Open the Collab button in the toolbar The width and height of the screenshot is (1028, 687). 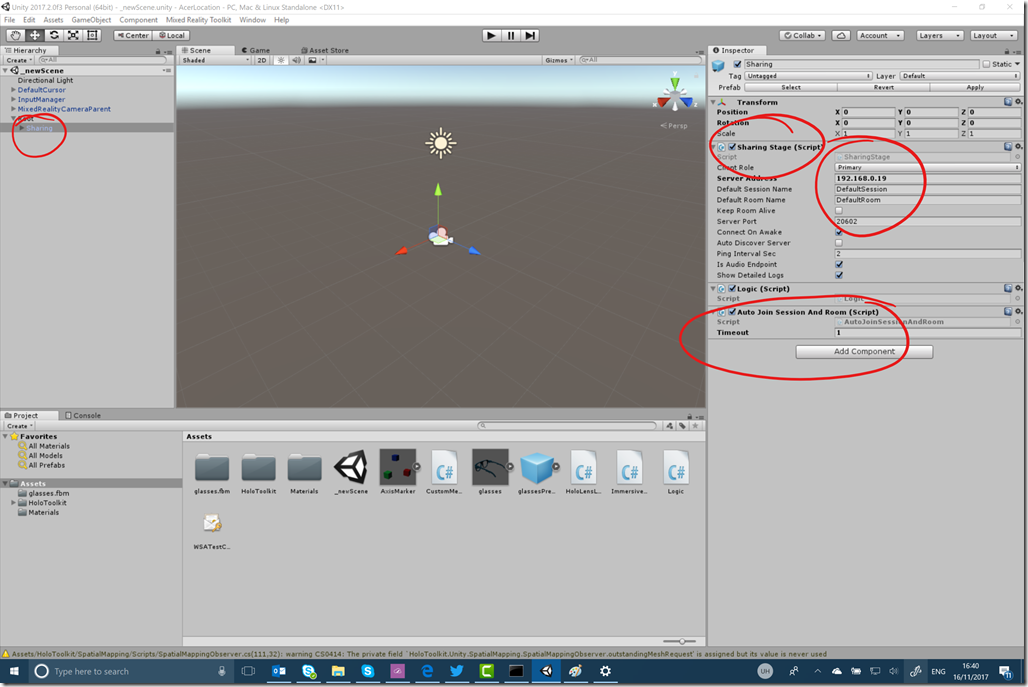(x=802, y=35)
